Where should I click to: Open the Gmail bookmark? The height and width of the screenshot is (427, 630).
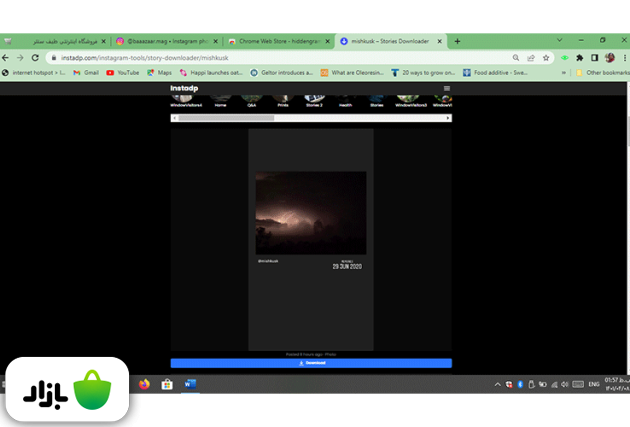(90, 73)
